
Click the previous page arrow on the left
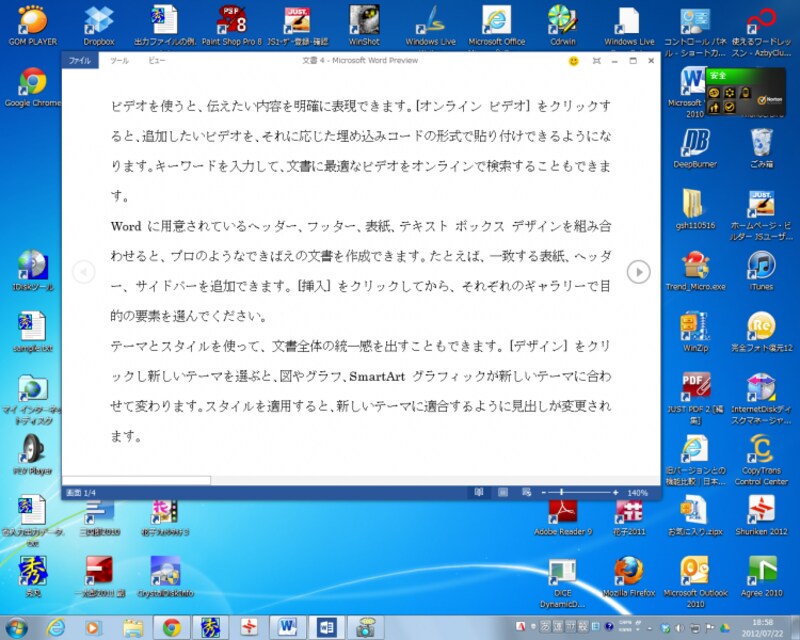(x=82, y=269)
